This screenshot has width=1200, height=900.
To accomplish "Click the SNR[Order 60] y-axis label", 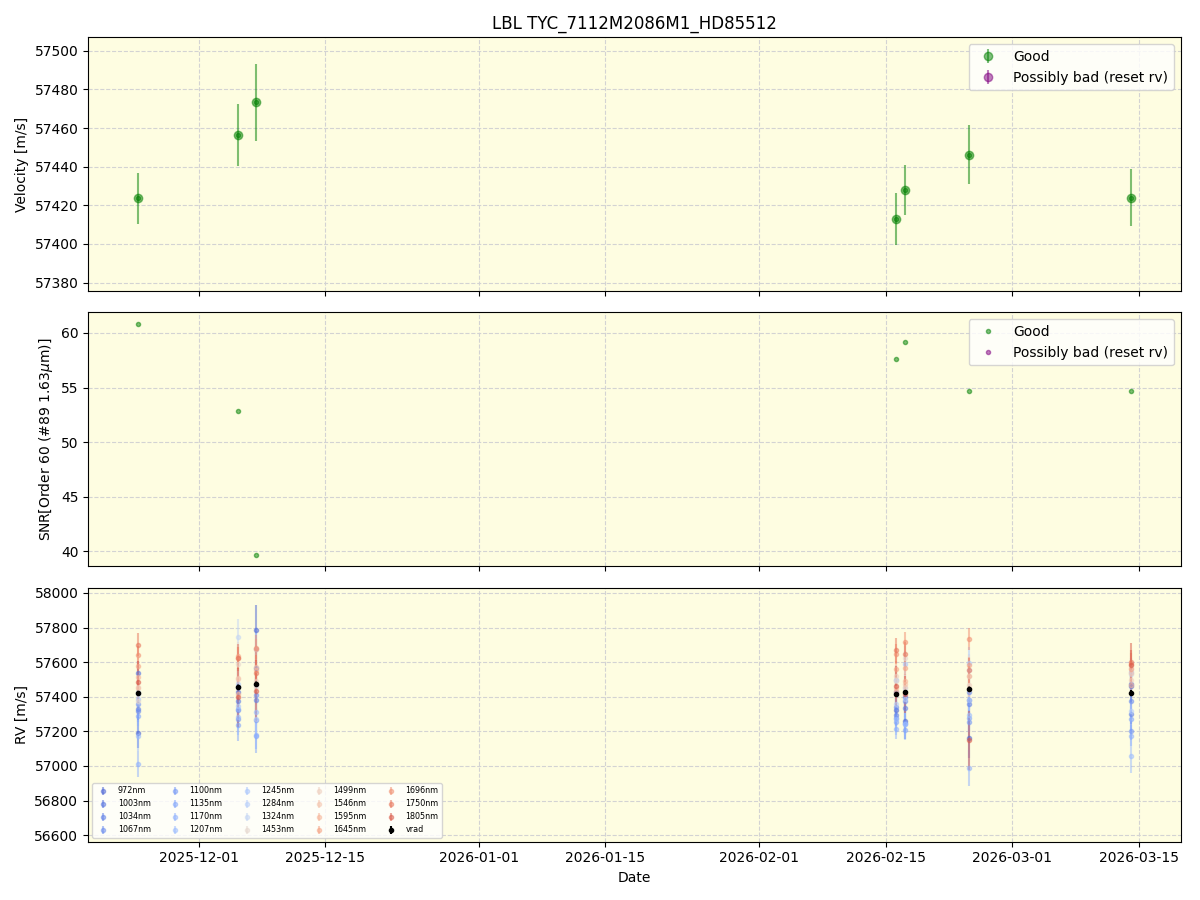I will (45, 439).
